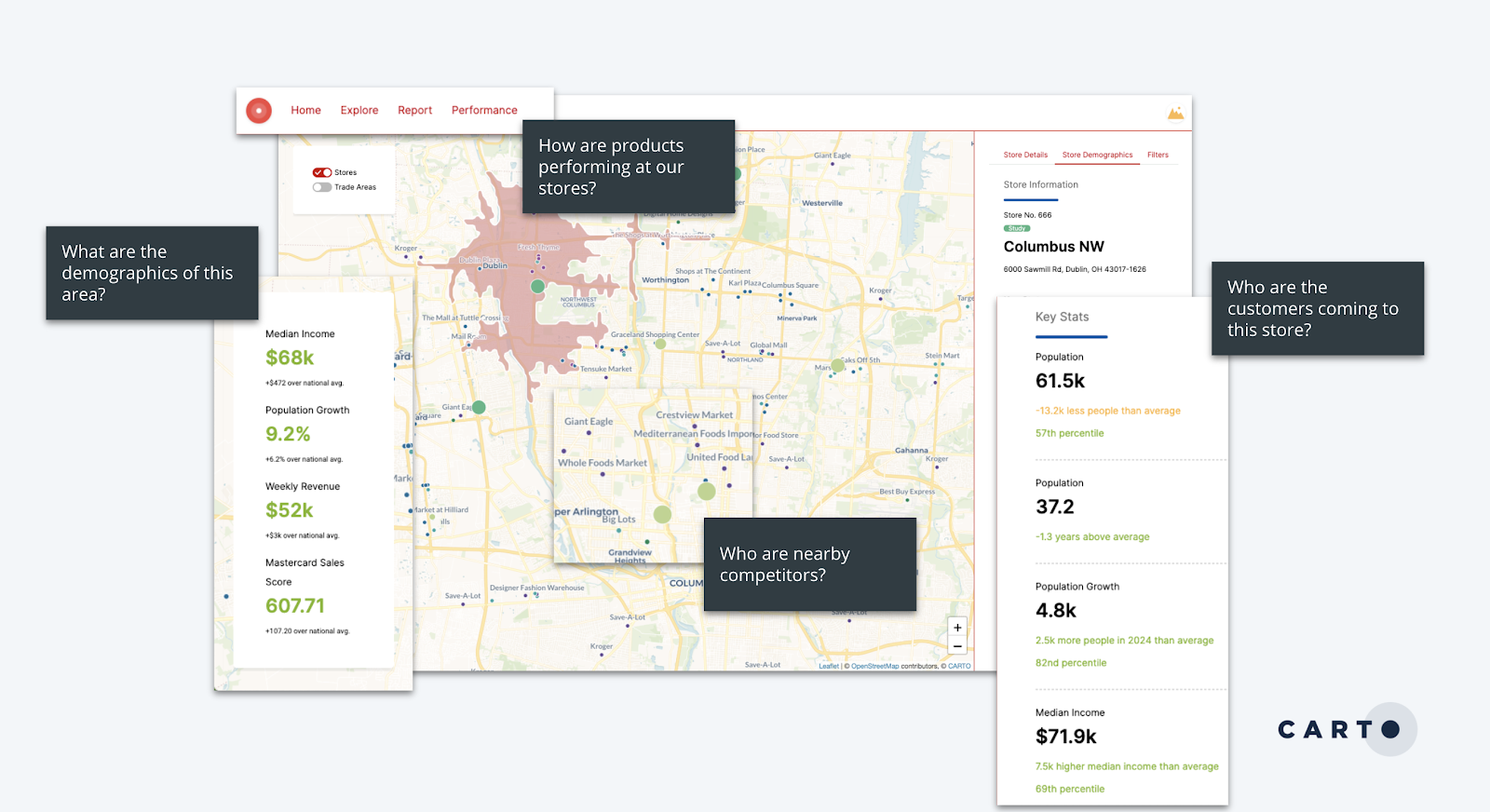Toggle the Stores layer switch off
This screenshot has height=812, width=1490.
click(x=322, y=172)
